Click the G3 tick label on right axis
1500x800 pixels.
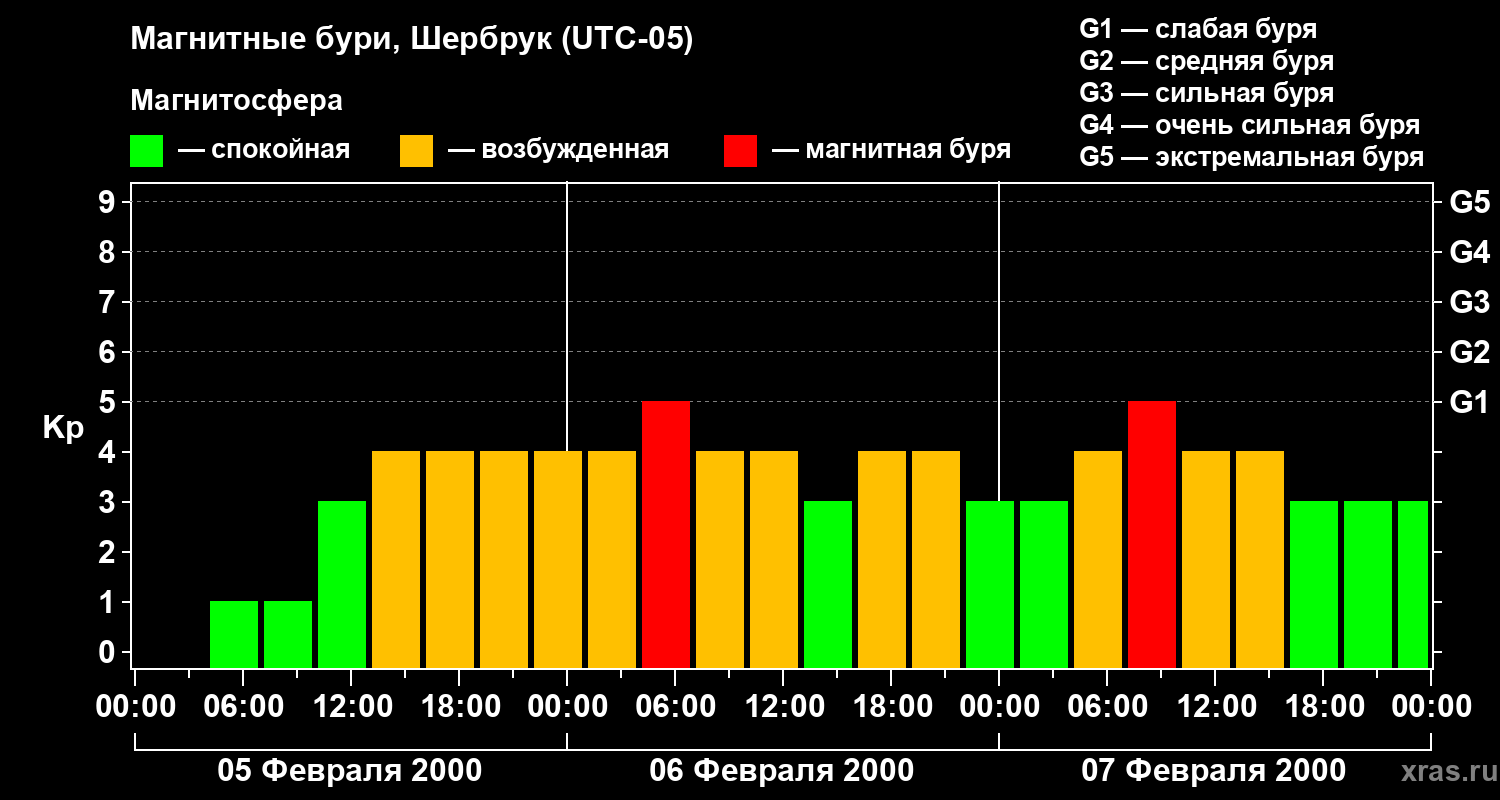click(x=1469, y=302)
